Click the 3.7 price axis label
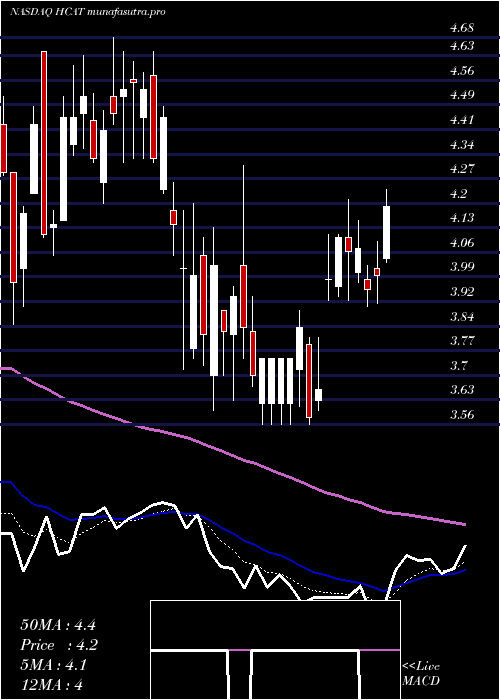500x700 pixels. pos(458,366)
